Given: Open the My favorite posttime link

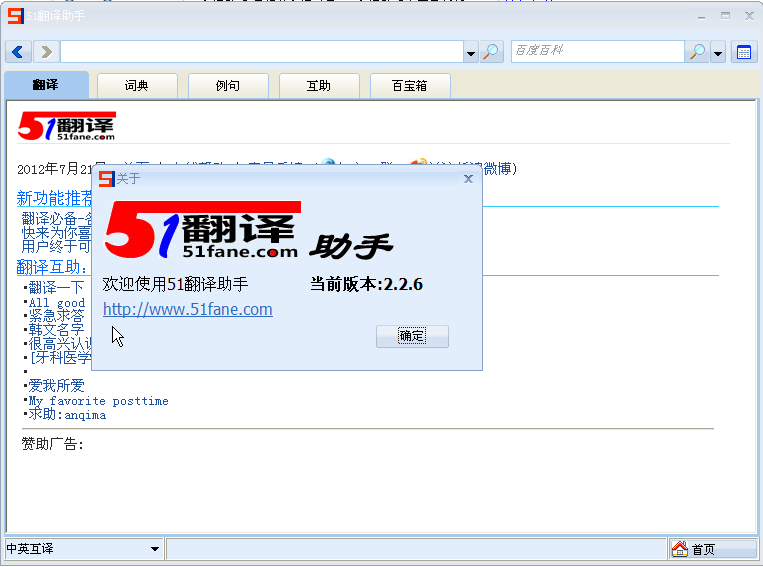Looking at the screenshot, I should pyautogui.click(x=98, y=401).
